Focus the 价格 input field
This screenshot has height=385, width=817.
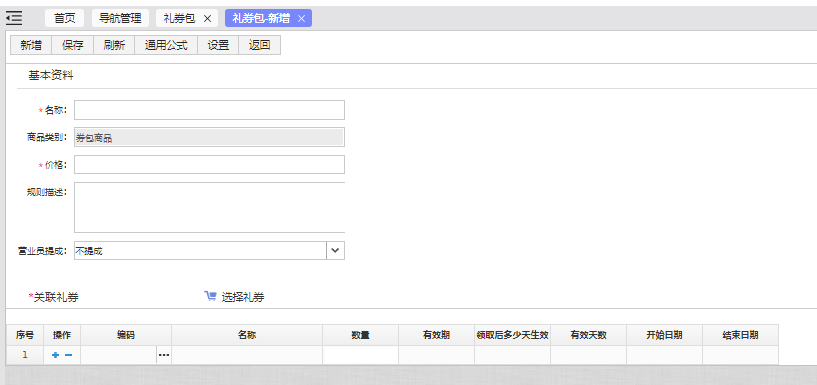[209, 165]
